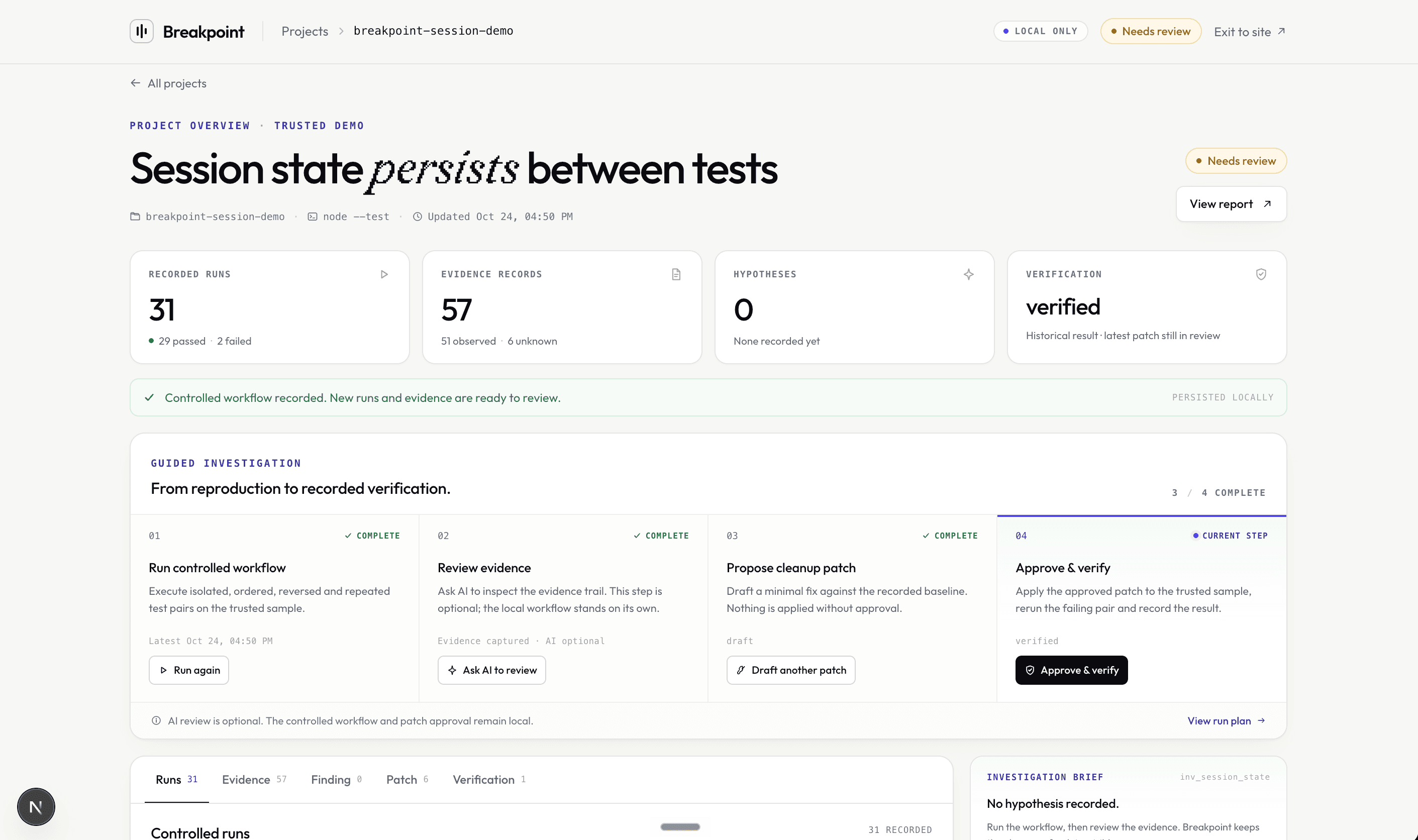Open the View run plan link

pyautogui.click(x=1226, y=720)
